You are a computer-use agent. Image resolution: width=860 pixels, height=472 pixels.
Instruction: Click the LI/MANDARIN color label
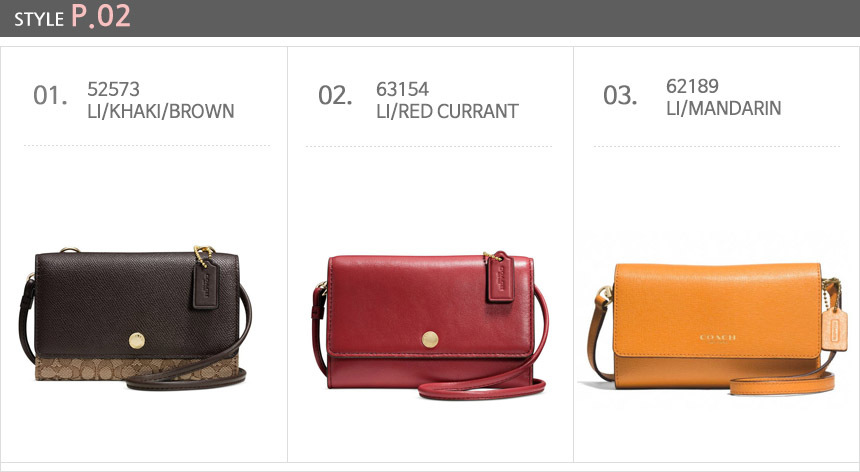(723, 108)
